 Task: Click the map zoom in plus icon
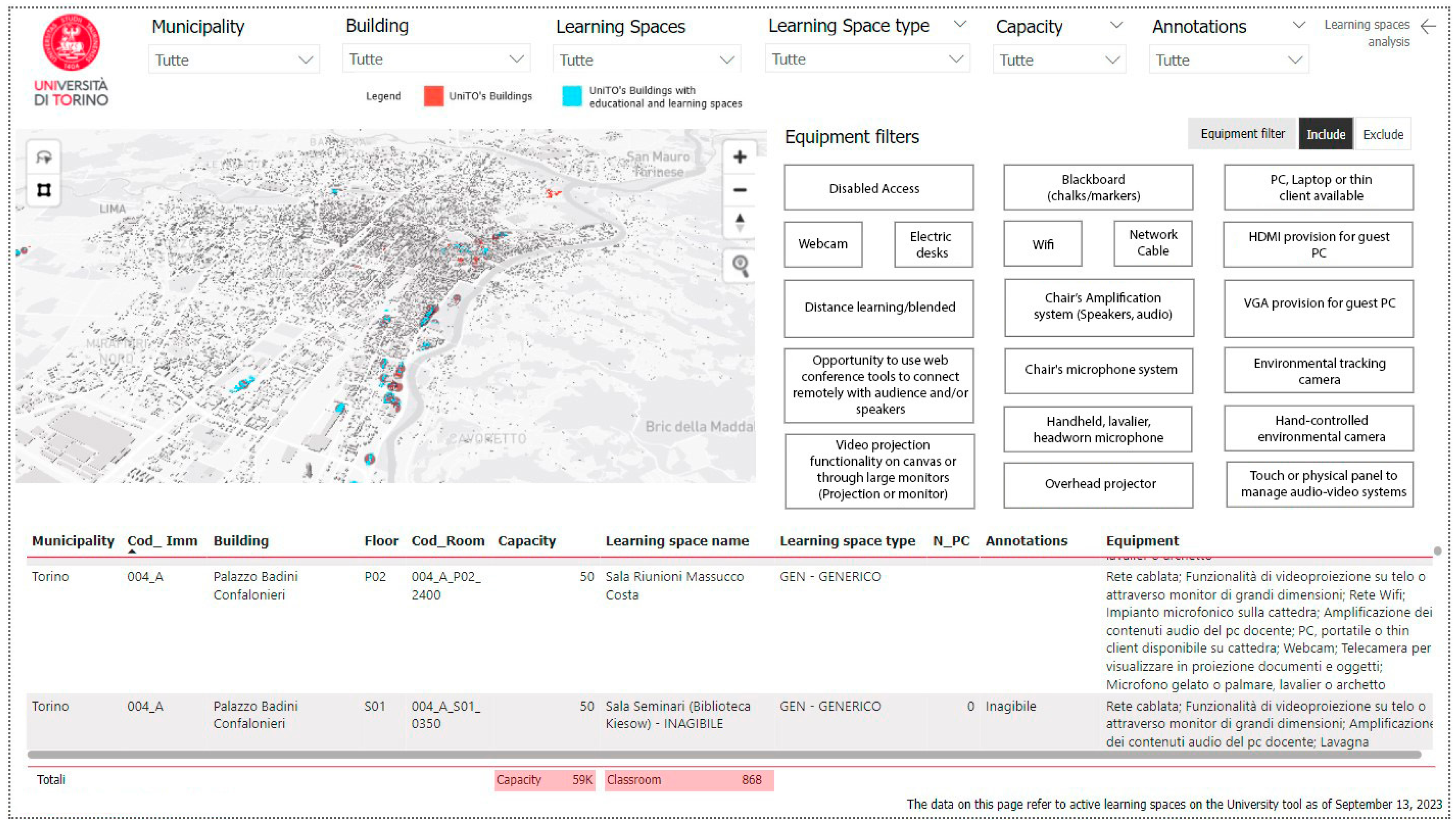point(739,157)
